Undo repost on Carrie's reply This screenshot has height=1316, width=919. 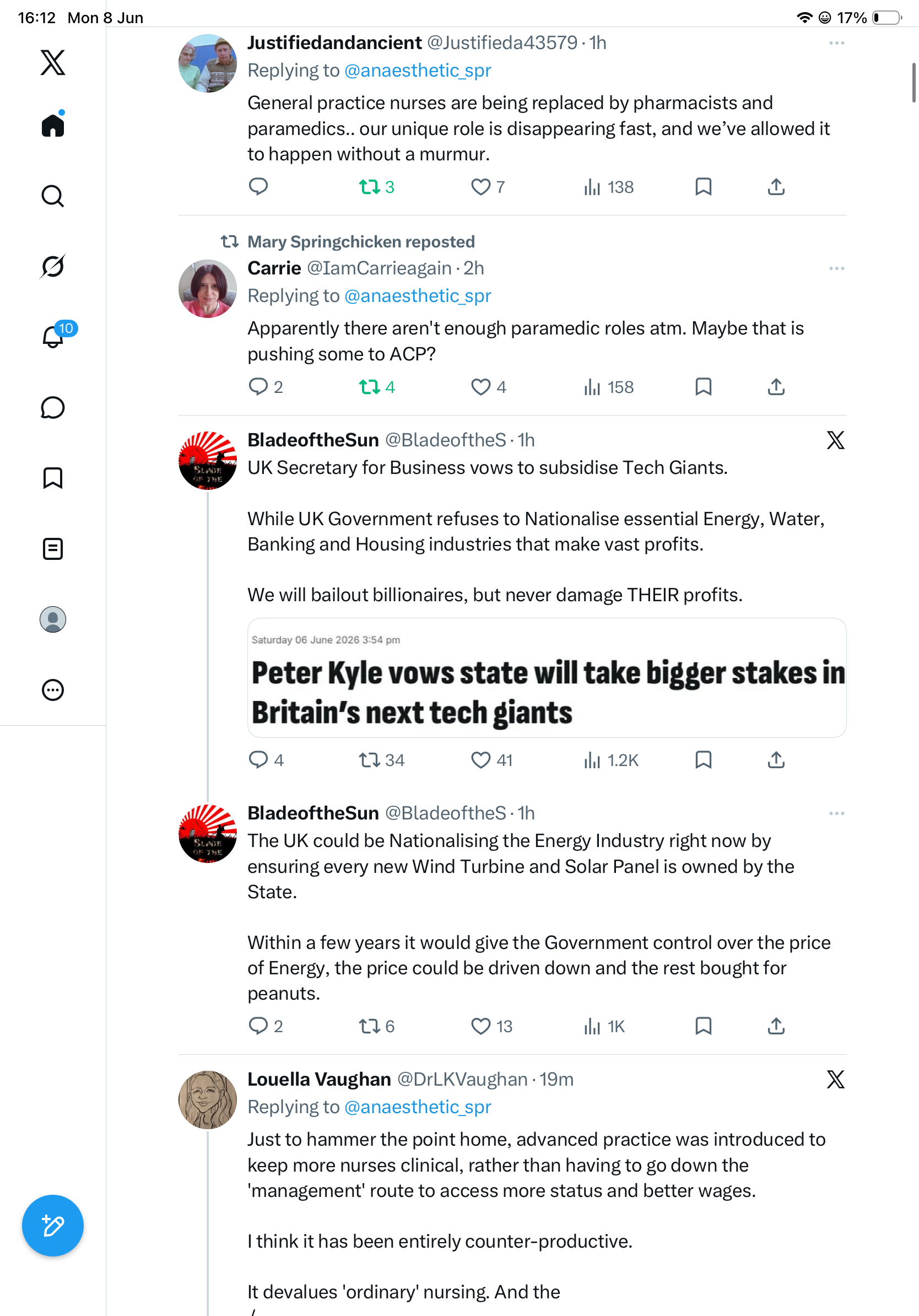coord(376,387)
